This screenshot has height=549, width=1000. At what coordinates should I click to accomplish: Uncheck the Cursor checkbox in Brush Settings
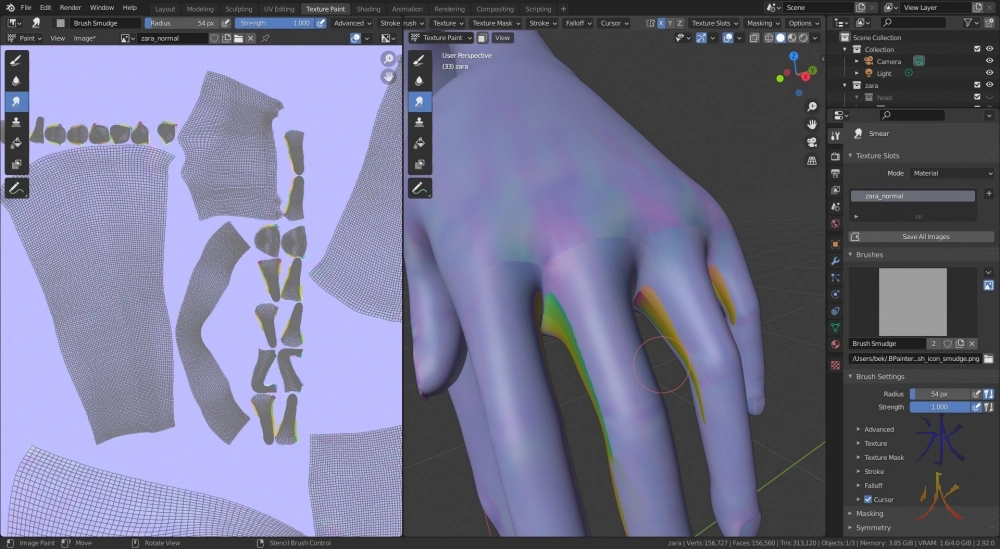867,499
